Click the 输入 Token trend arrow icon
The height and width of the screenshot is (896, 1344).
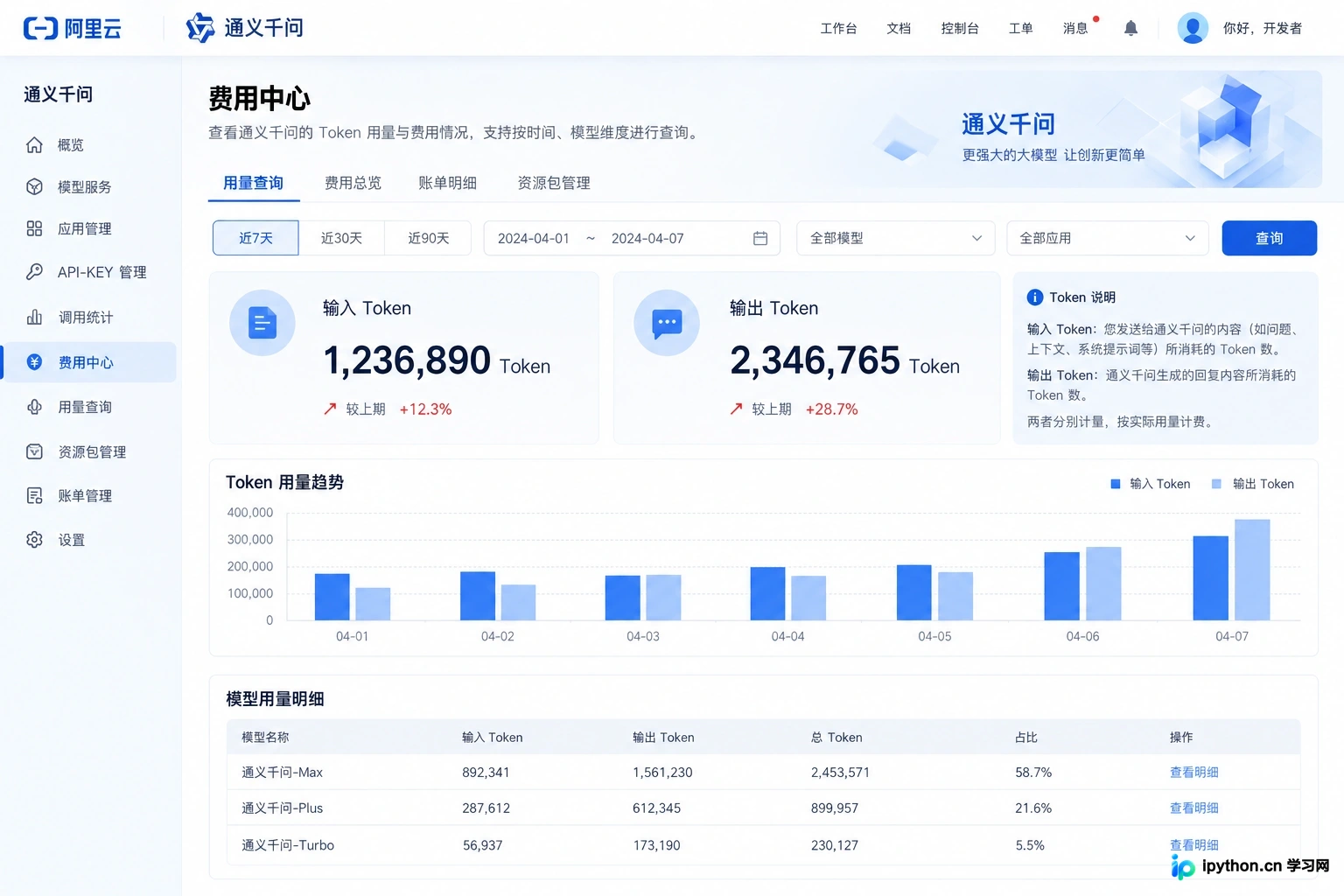[330, 409]
